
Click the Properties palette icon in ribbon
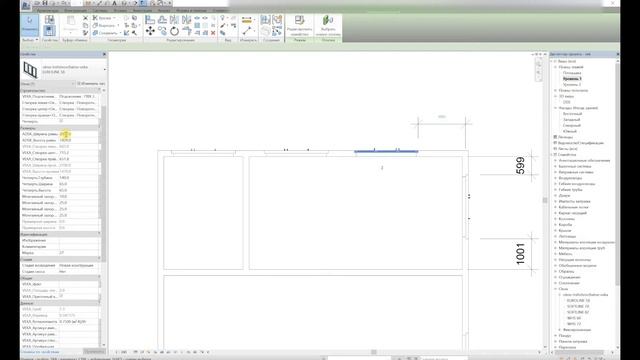pos(49,31)
